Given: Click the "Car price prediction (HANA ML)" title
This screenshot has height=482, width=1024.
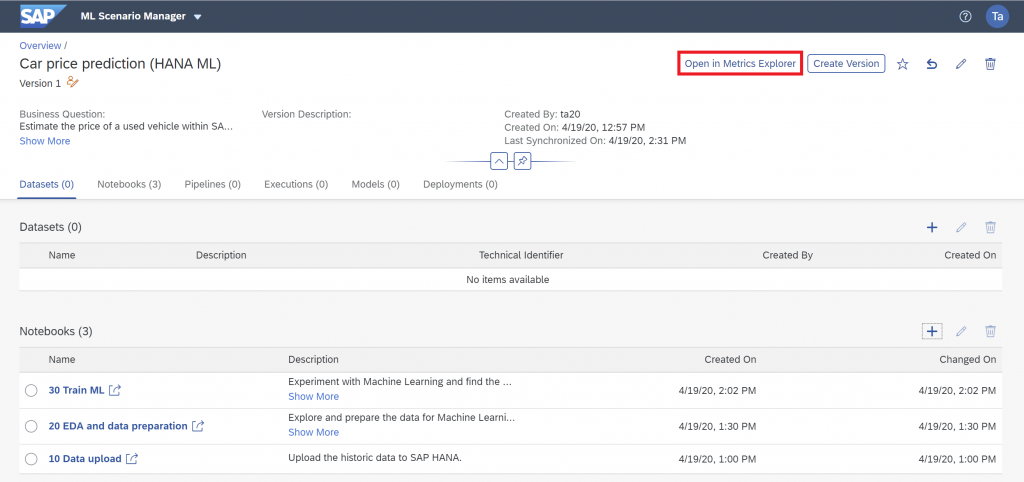Looking at the screenshot, I should pyautogui.click(x=120, y=64).
